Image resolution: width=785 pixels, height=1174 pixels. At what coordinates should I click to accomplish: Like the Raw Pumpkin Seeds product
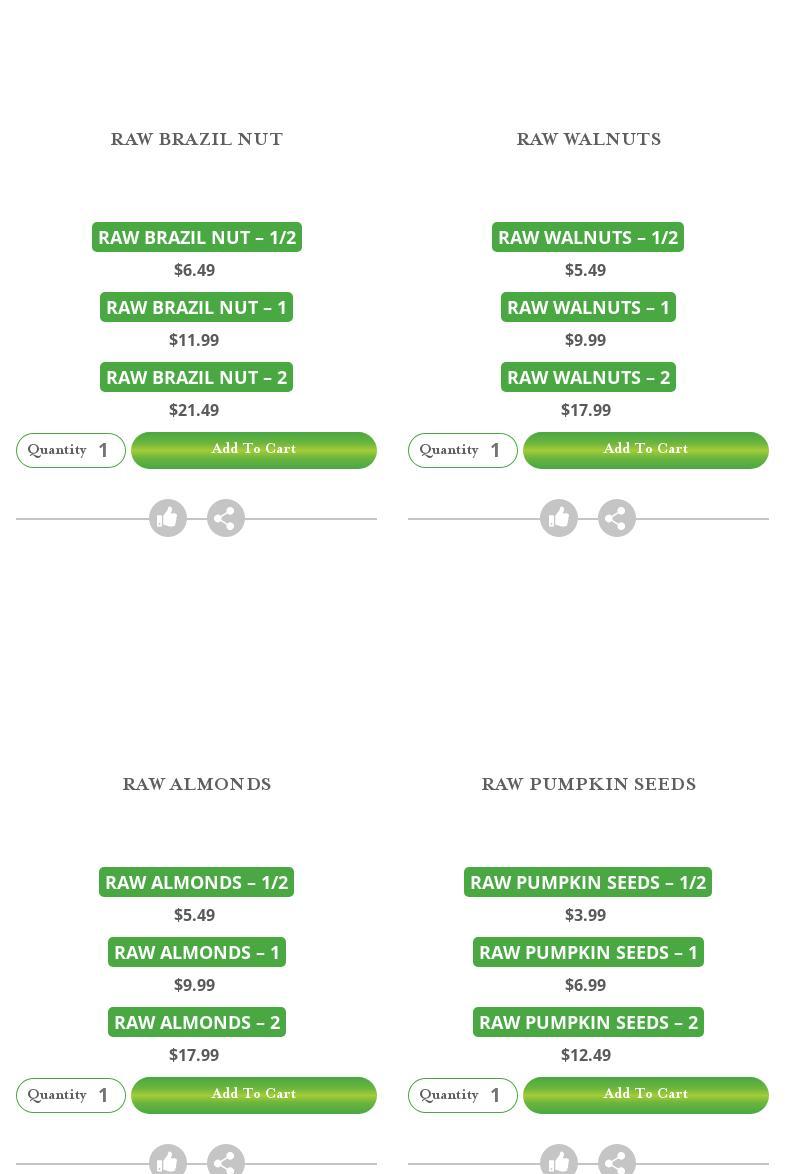pos(559,1162)
